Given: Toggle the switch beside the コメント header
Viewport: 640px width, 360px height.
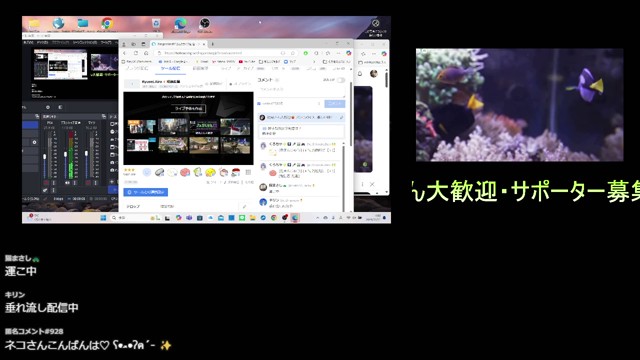Looking at the screenshot, I should click(341, 80).
